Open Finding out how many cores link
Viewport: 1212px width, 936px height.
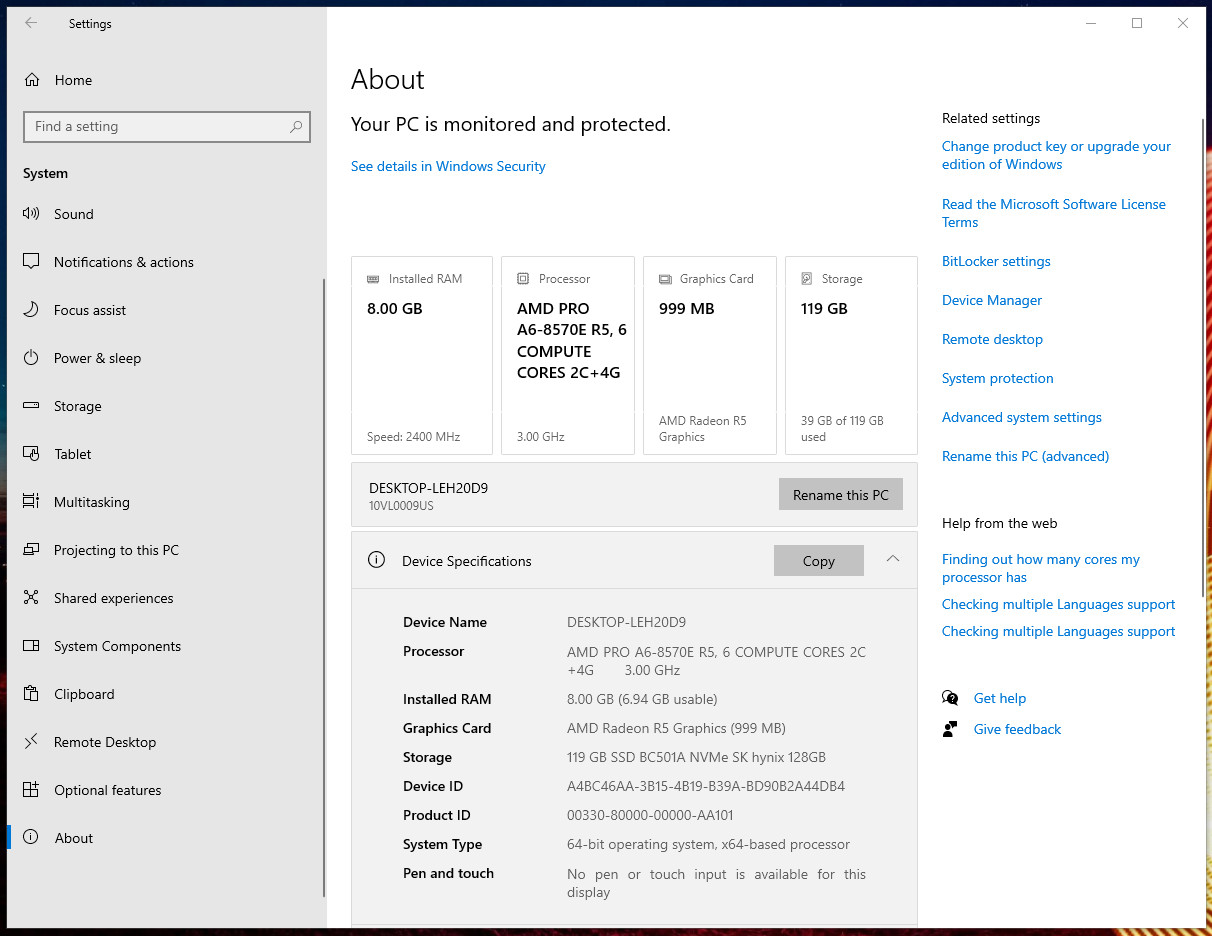tap(1041, 568)
